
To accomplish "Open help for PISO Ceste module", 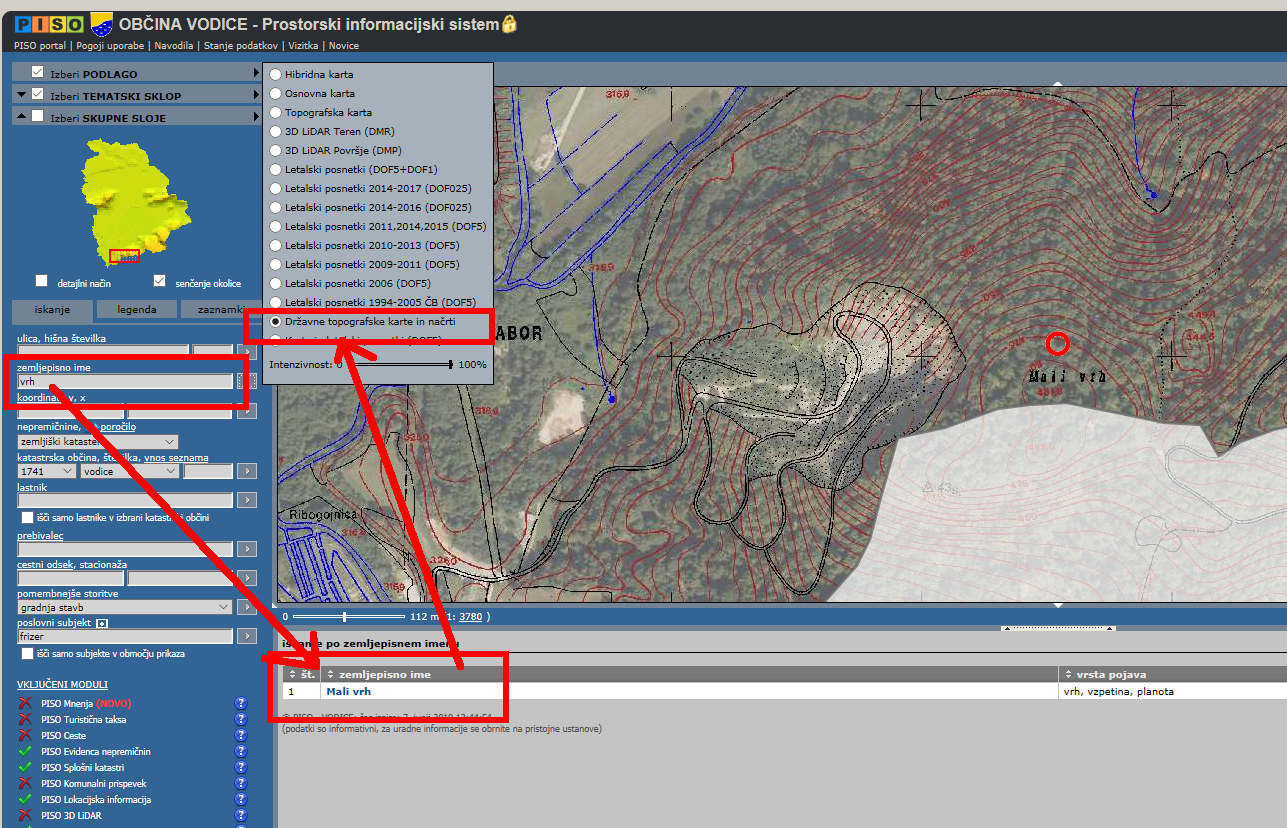I will coord(240,735).
